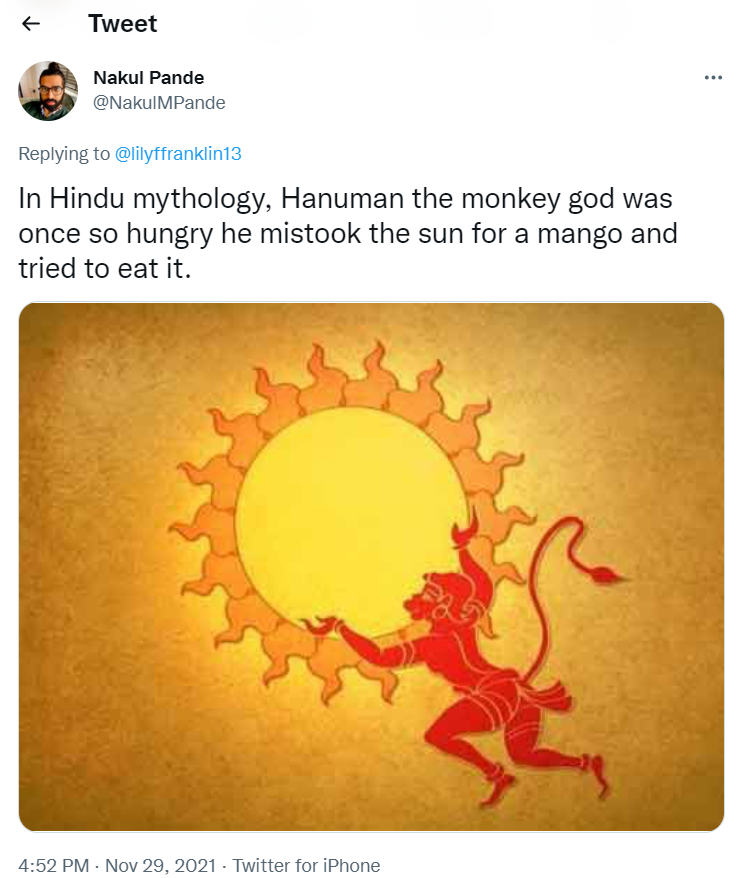746x878 pixels.
Task: Click the Nakul Pande display name
Action: 148,78
